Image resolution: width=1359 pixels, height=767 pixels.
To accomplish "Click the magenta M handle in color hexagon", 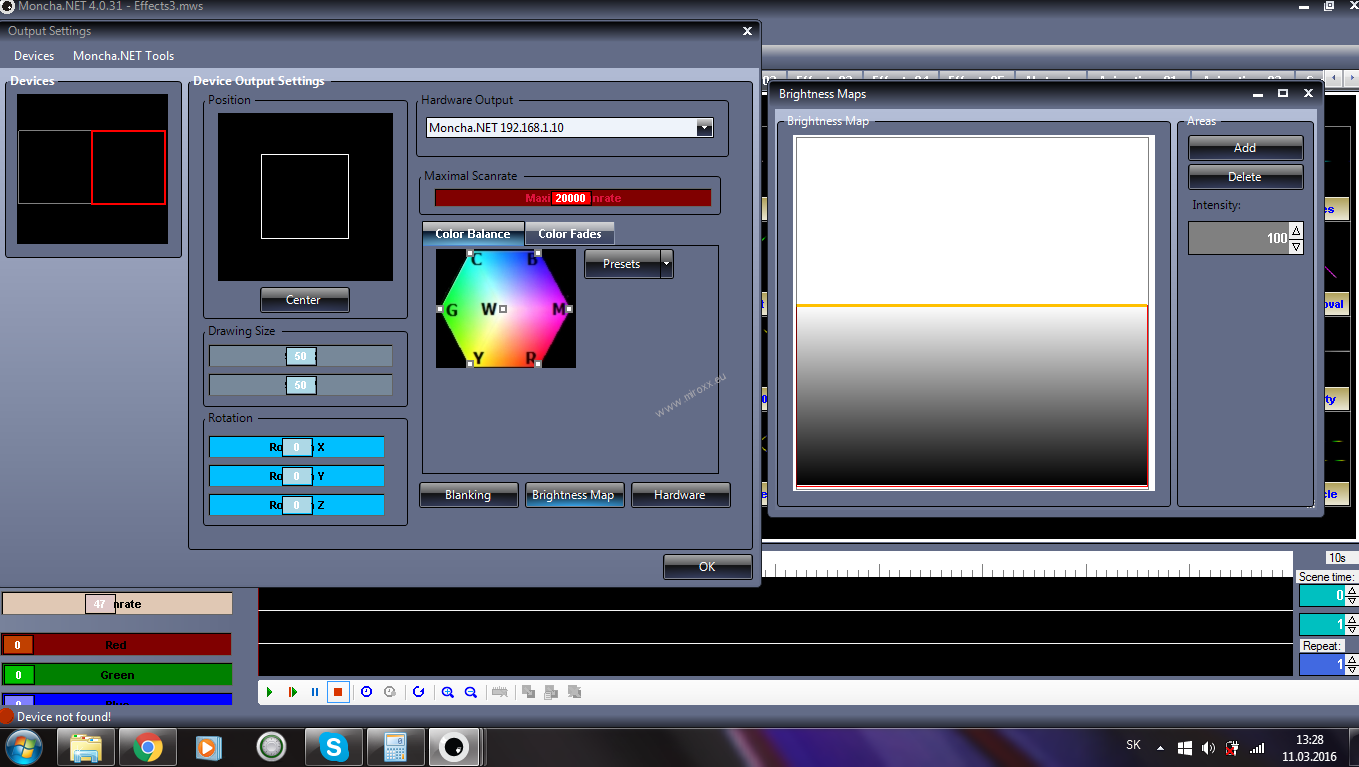I will coord(569,309).
